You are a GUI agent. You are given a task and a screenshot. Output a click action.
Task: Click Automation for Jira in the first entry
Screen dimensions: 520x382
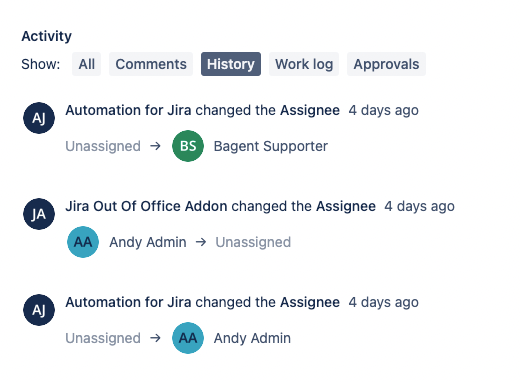[128, 110]
